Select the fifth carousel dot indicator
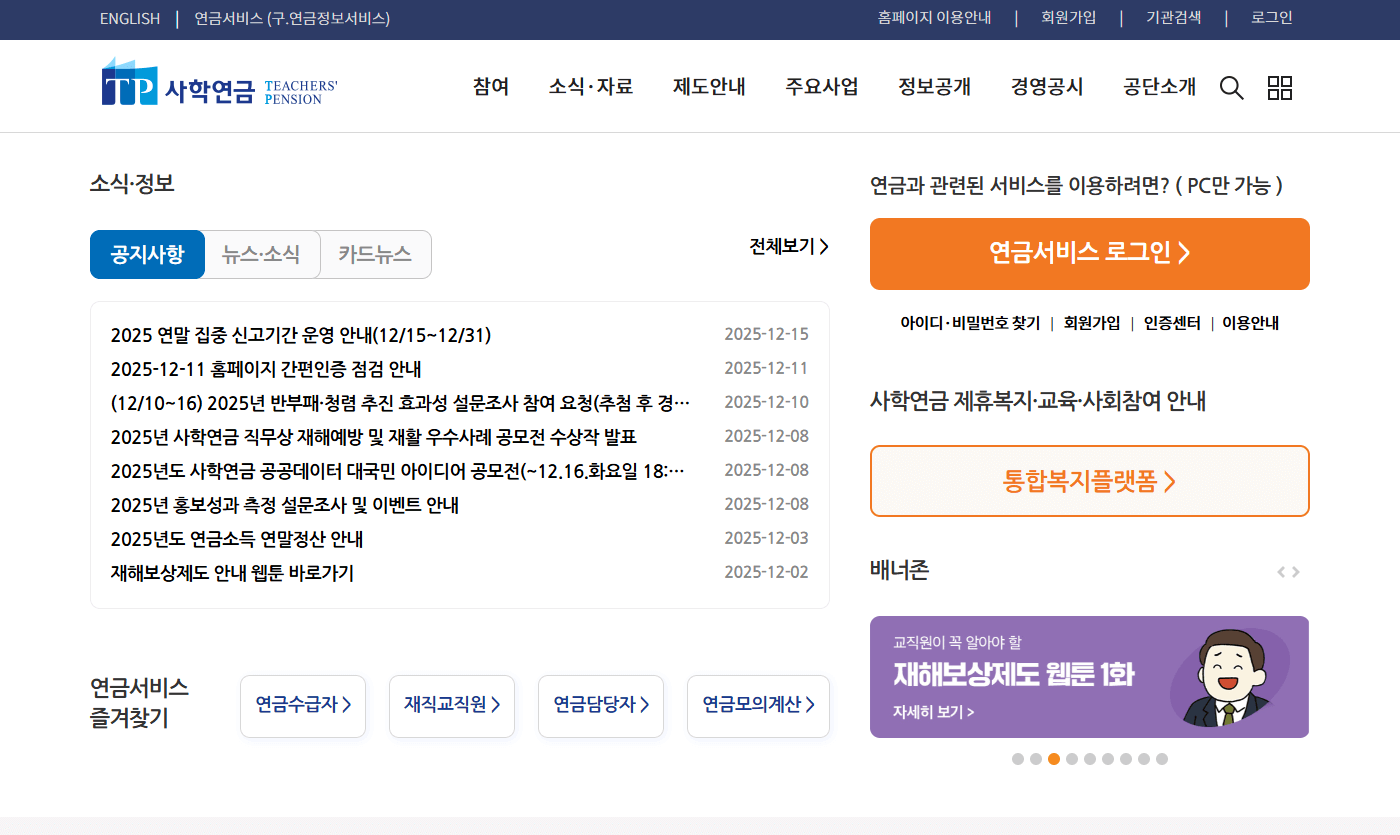This screenshot has height=835, width=1400. [x=1090, y=759]
